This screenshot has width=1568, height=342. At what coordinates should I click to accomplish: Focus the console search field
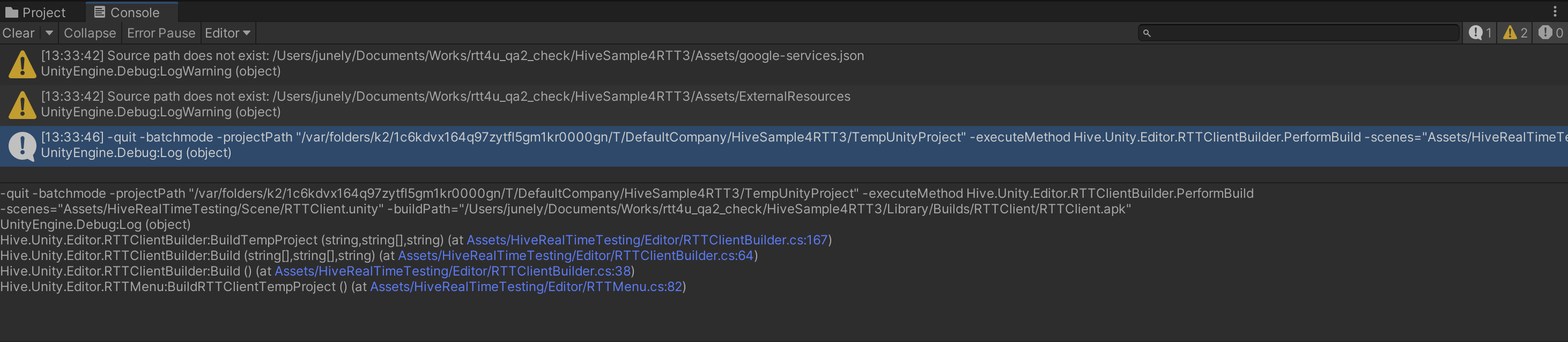1303,33
